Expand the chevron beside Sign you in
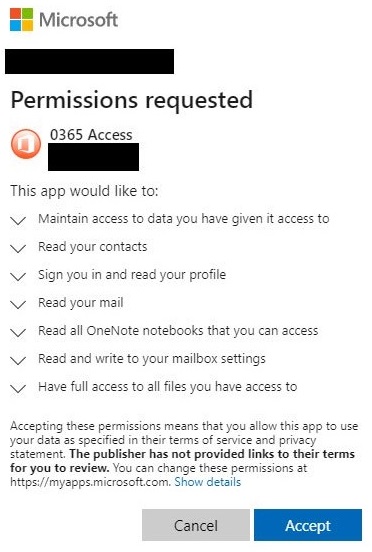 pyautogui.click(x=18, y=276)
